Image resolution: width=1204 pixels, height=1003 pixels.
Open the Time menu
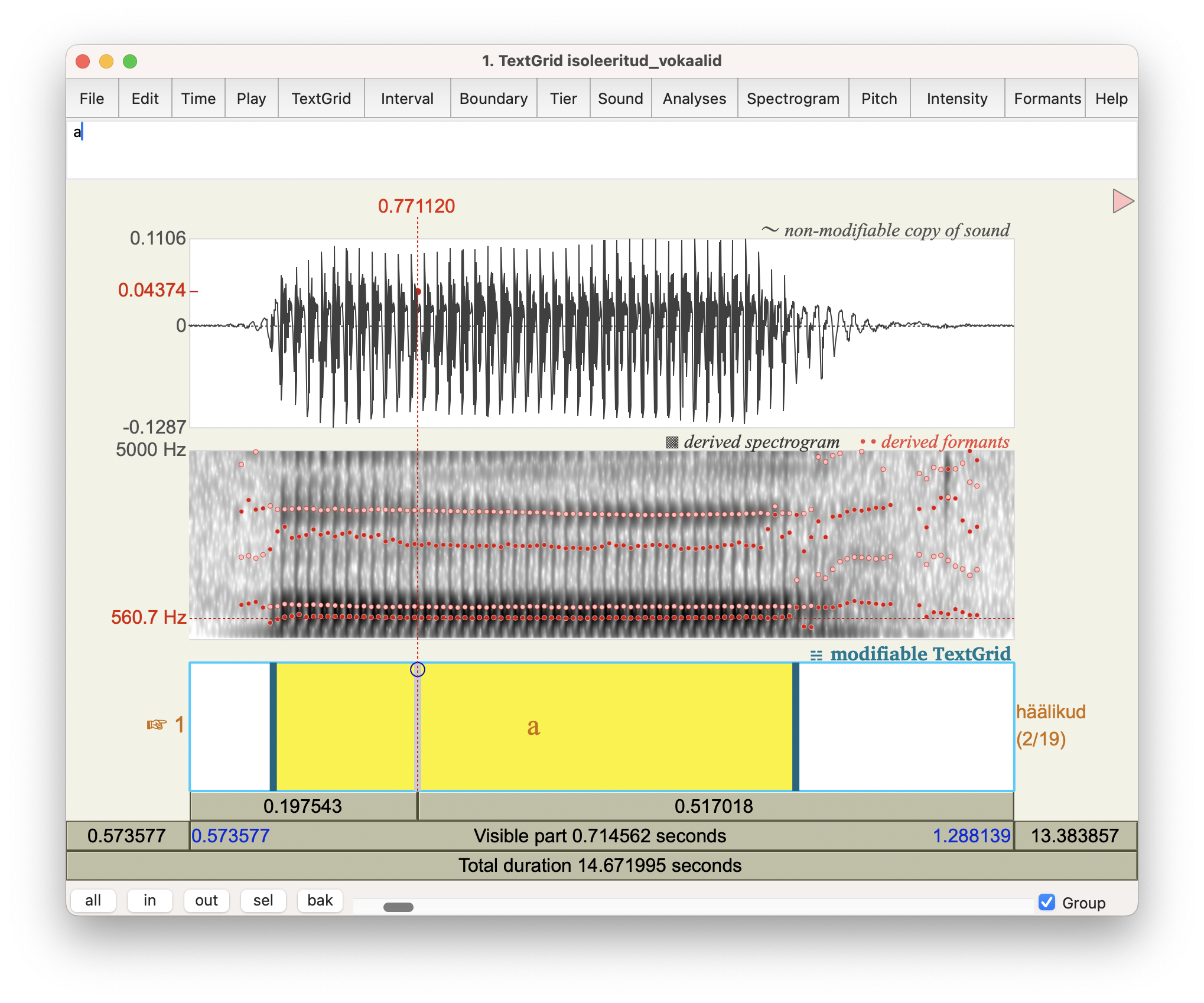(x=199, y=99)
